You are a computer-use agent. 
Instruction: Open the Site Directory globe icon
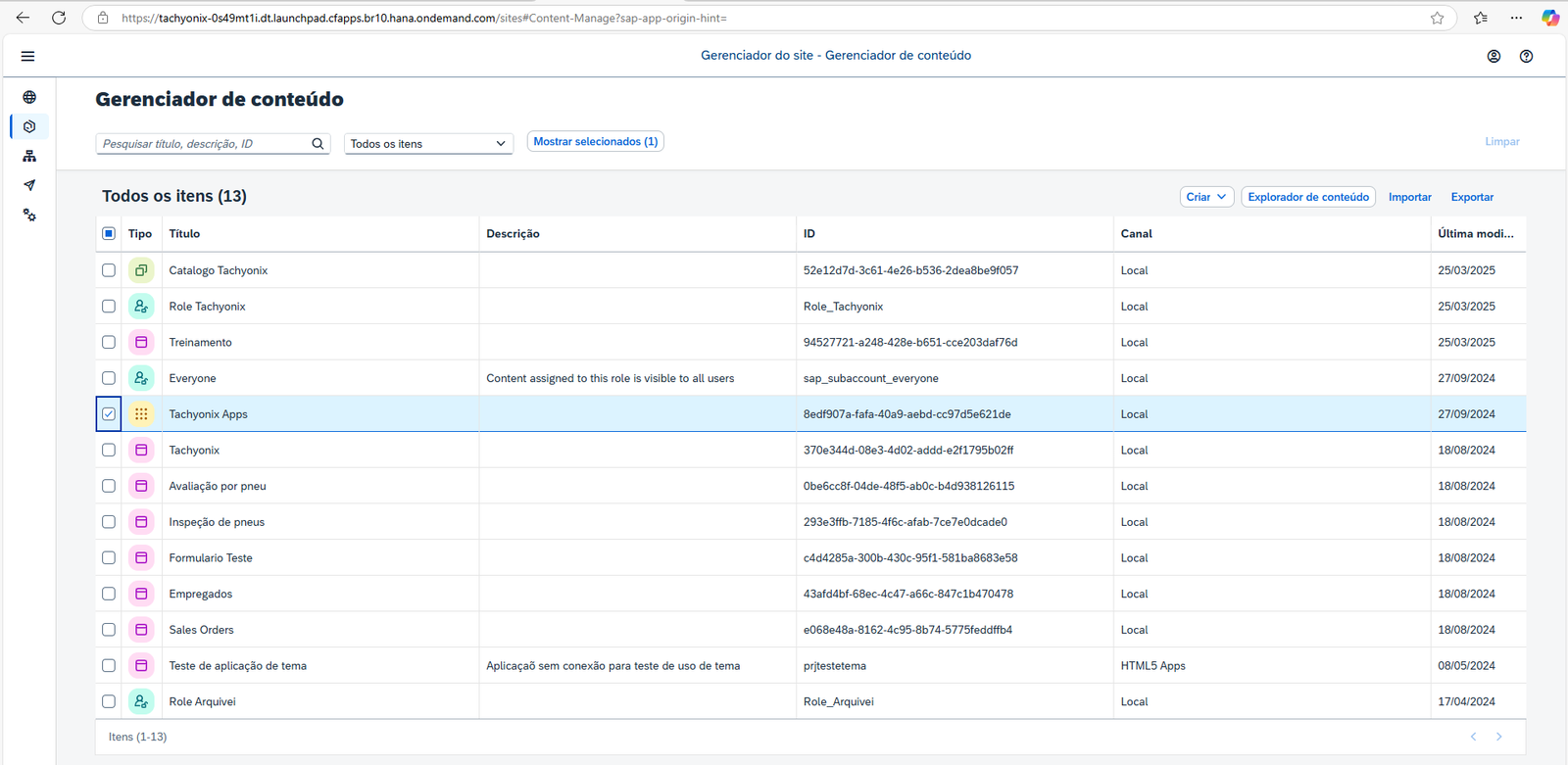(x=29, y=97)
